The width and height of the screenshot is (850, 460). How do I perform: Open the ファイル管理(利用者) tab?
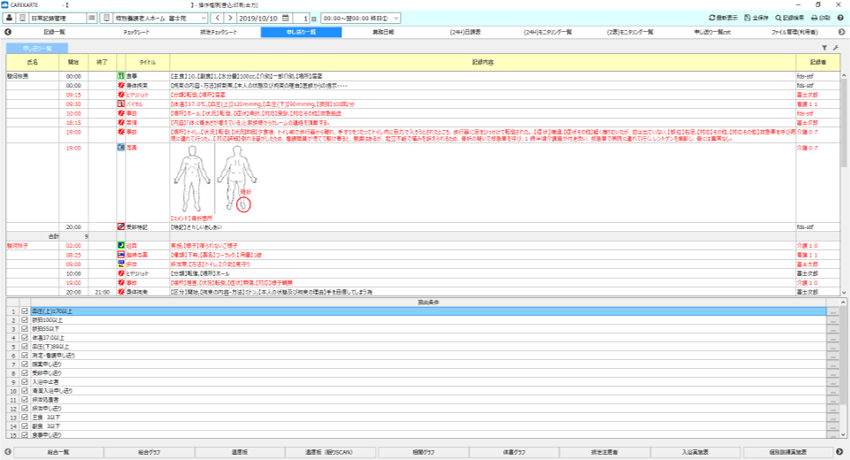[x=795, y=33]
